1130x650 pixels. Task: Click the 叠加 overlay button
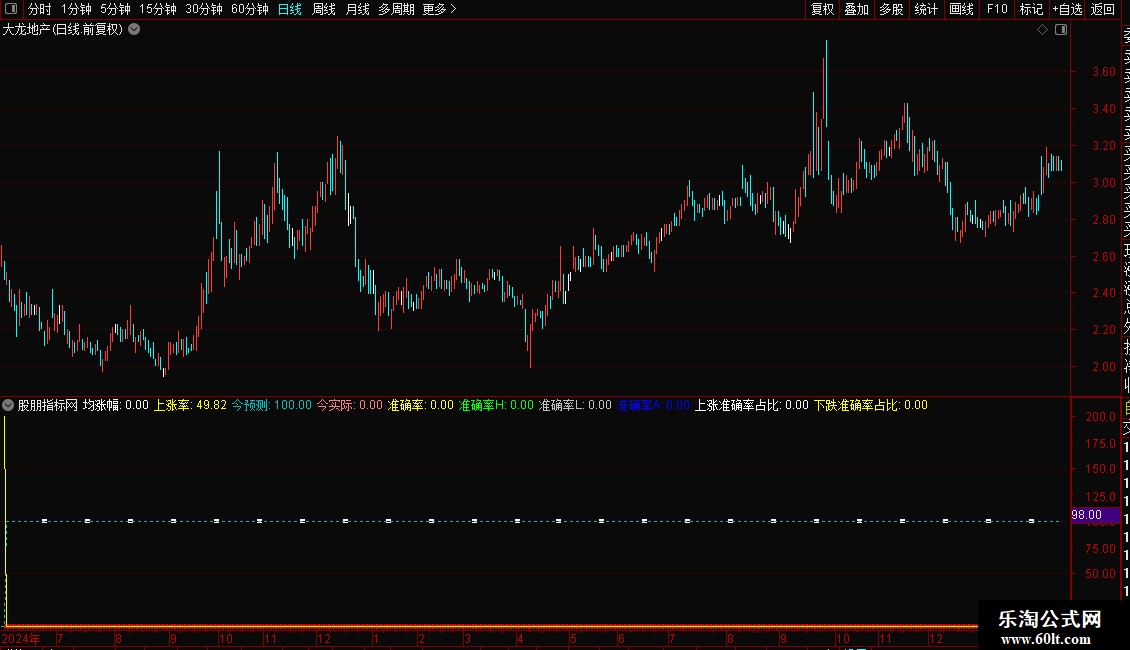point(857,9)
